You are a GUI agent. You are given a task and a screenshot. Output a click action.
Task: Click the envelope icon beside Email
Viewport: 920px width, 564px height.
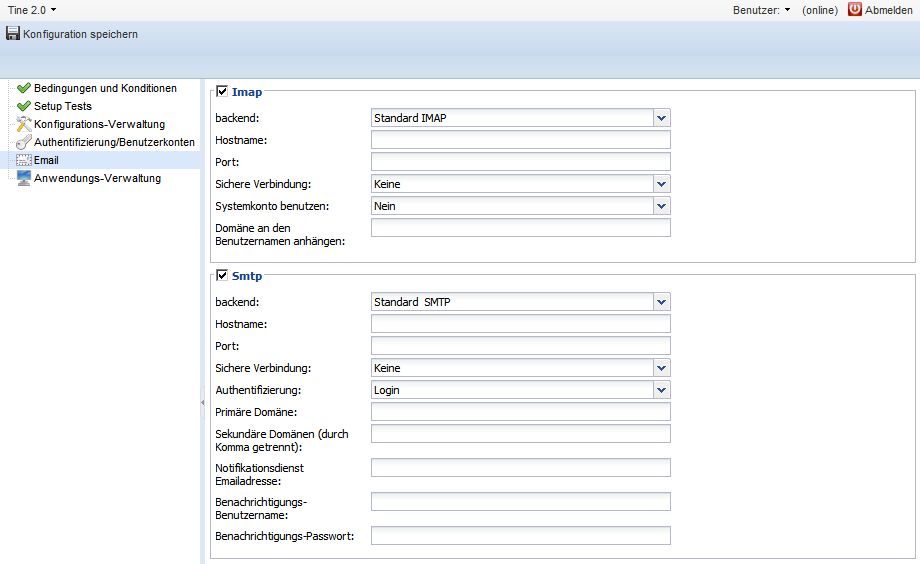click(x=24, y=160)
